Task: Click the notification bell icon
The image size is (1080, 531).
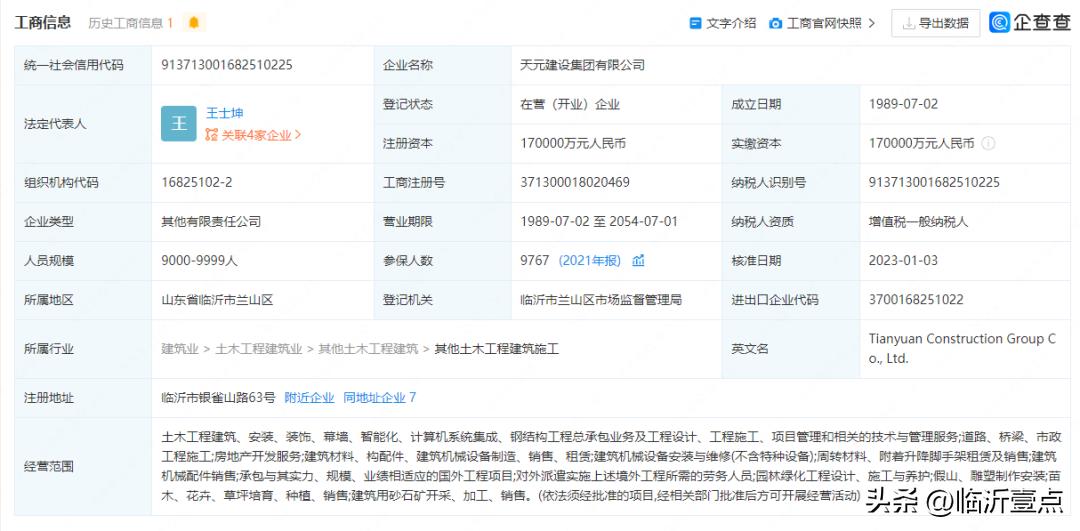Action: 194,23
